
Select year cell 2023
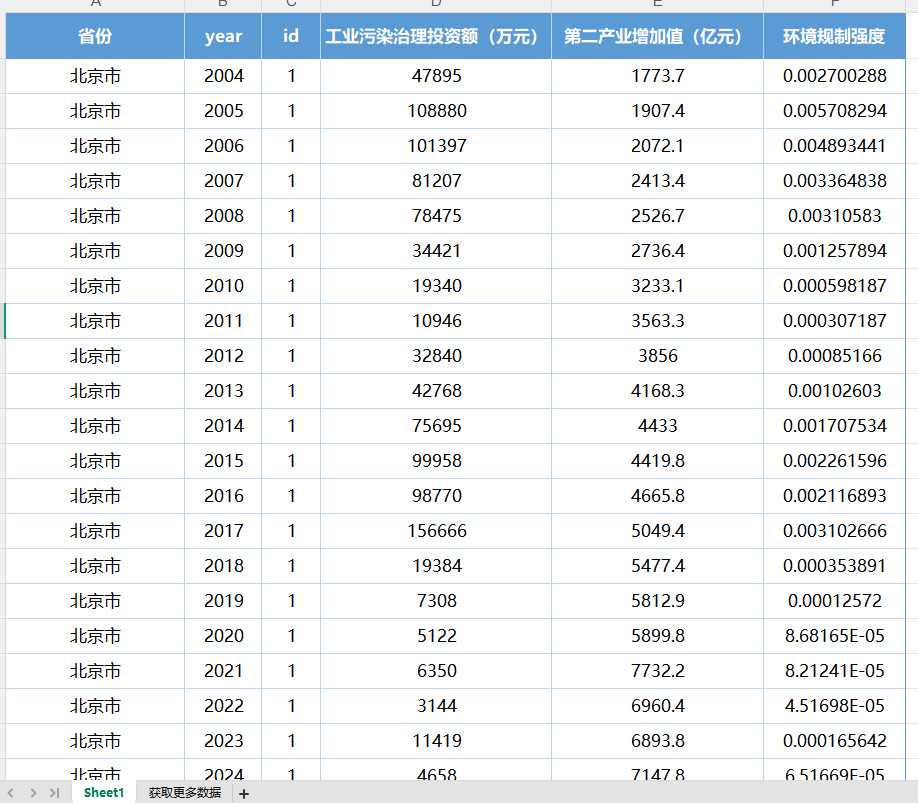223,741
